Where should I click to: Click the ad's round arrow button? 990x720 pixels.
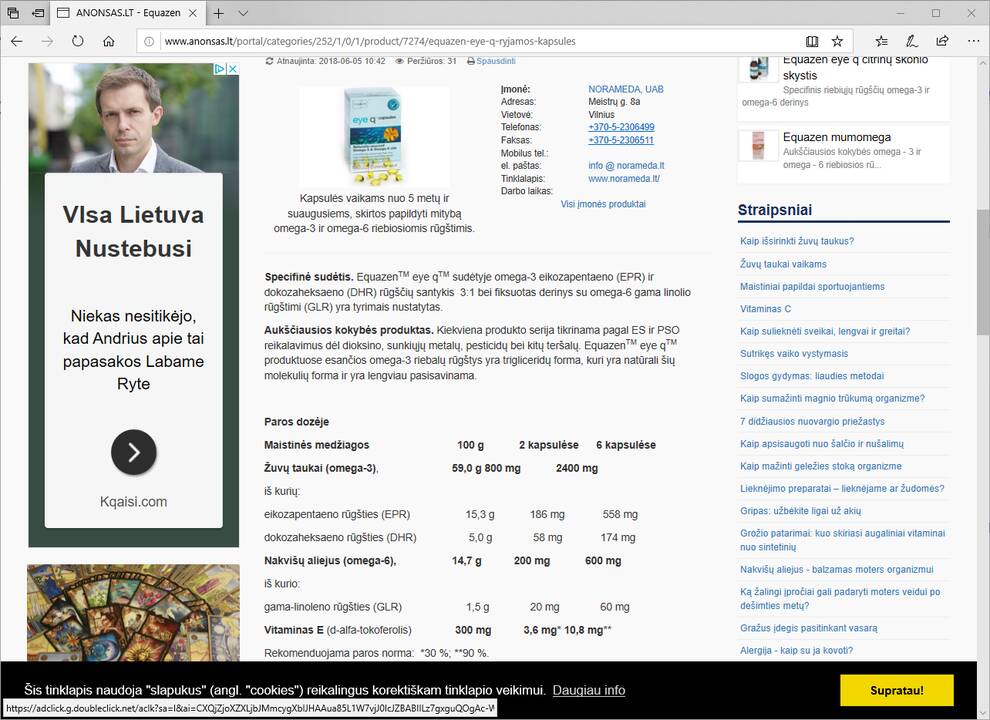coord(134,452)
